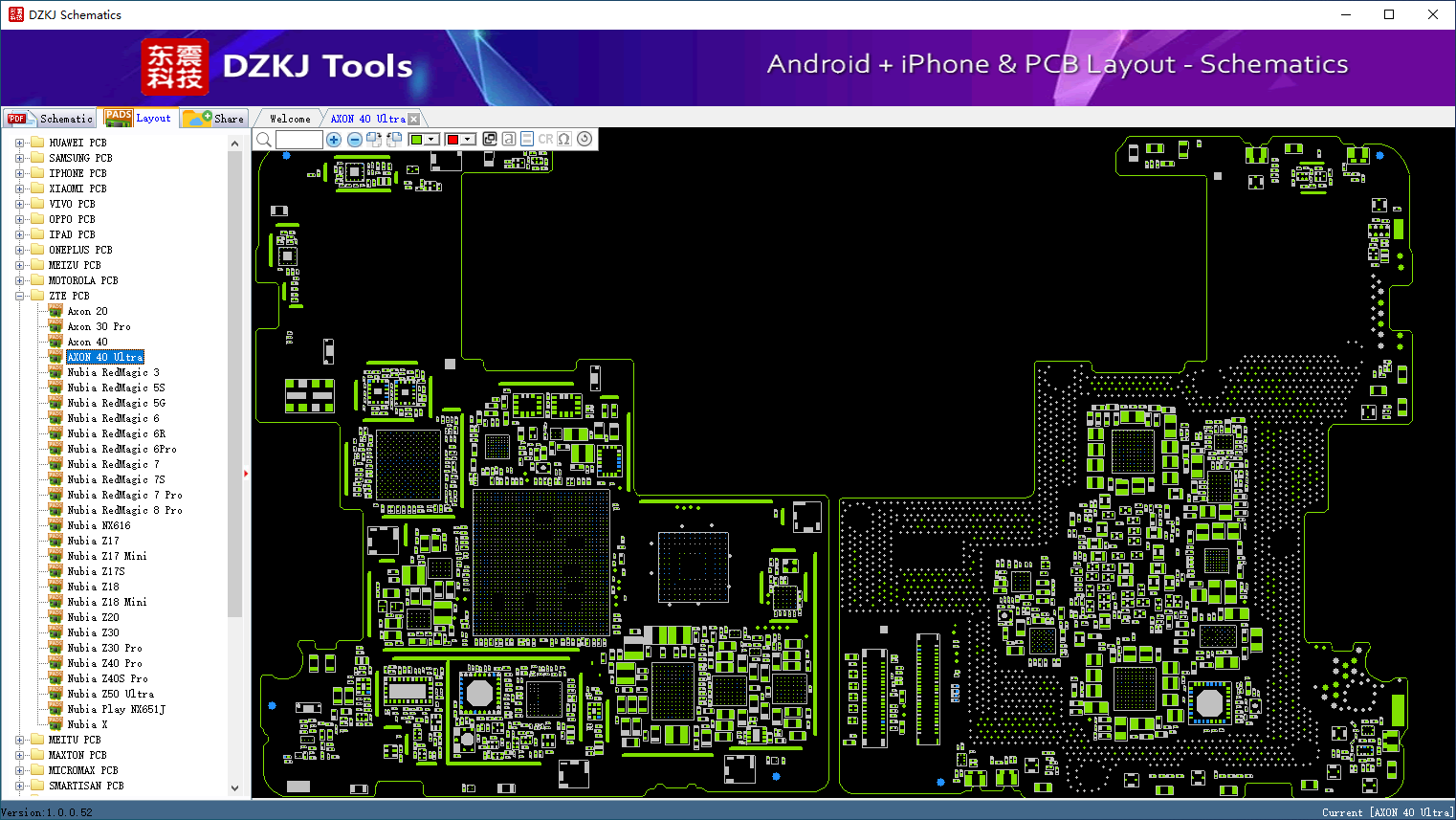Open the green color dropdown arrow
Image resolution: width=1456 pixels, height=820 pixels.
432,140
